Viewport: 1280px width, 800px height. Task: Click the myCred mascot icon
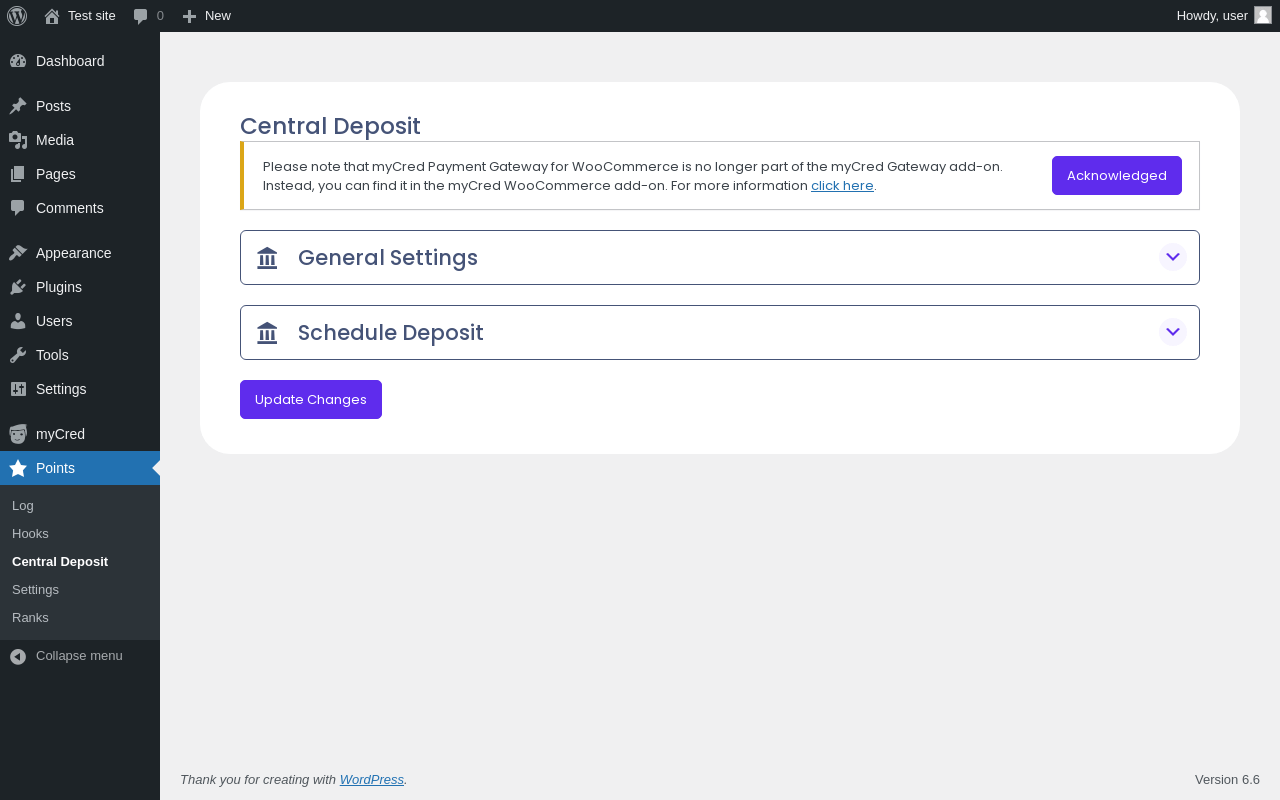(x=18, y=434)
